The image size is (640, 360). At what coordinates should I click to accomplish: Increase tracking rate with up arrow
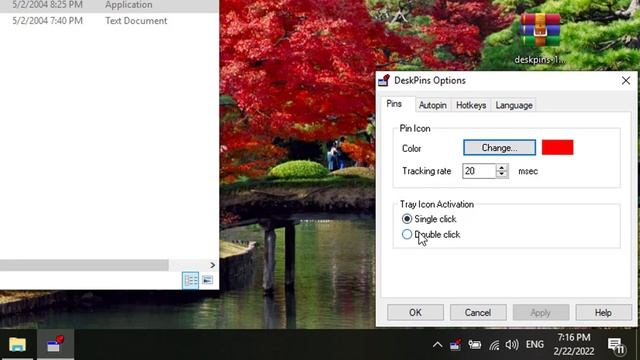click(502, 167)
